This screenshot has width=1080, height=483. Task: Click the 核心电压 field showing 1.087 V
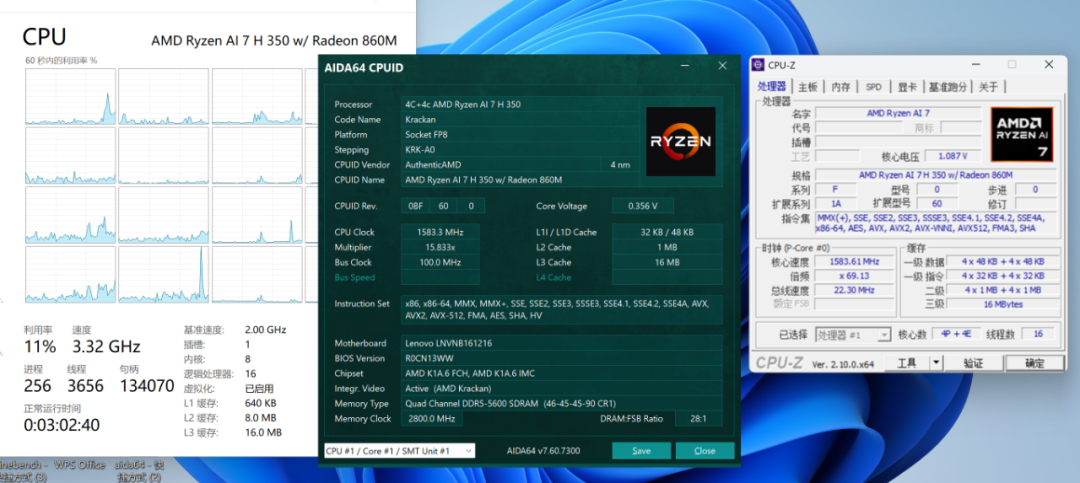point(952,156)
